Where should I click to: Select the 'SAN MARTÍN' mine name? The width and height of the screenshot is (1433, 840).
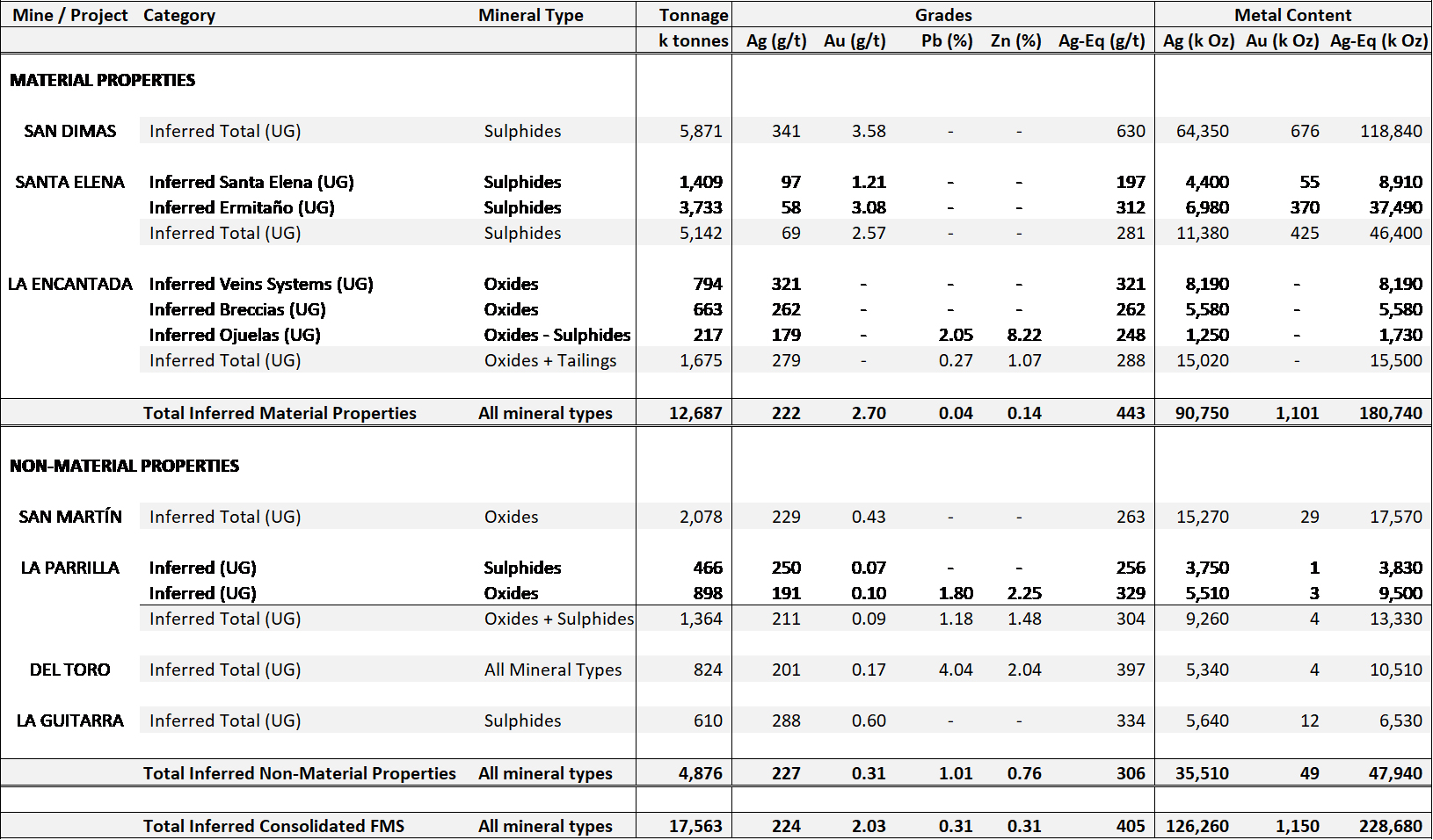(x=70, y=517)
